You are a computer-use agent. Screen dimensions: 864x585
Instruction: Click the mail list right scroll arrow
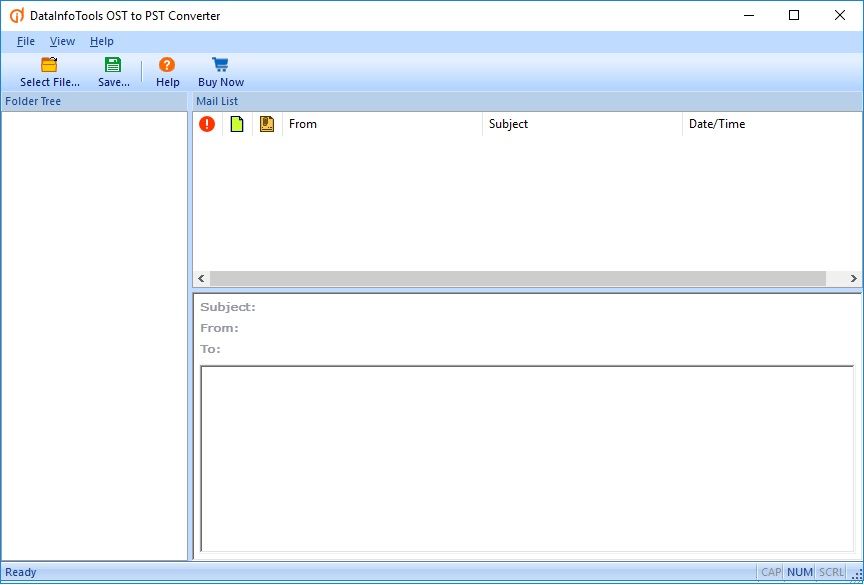[x=854, y=279]
